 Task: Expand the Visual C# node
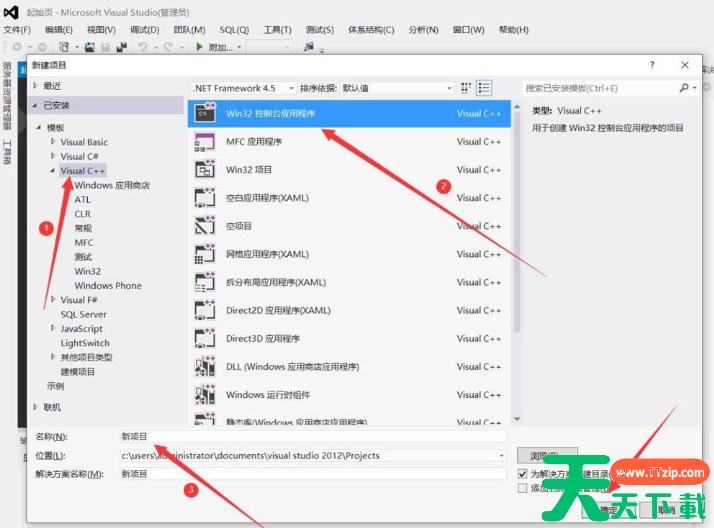tap(53, 156)
